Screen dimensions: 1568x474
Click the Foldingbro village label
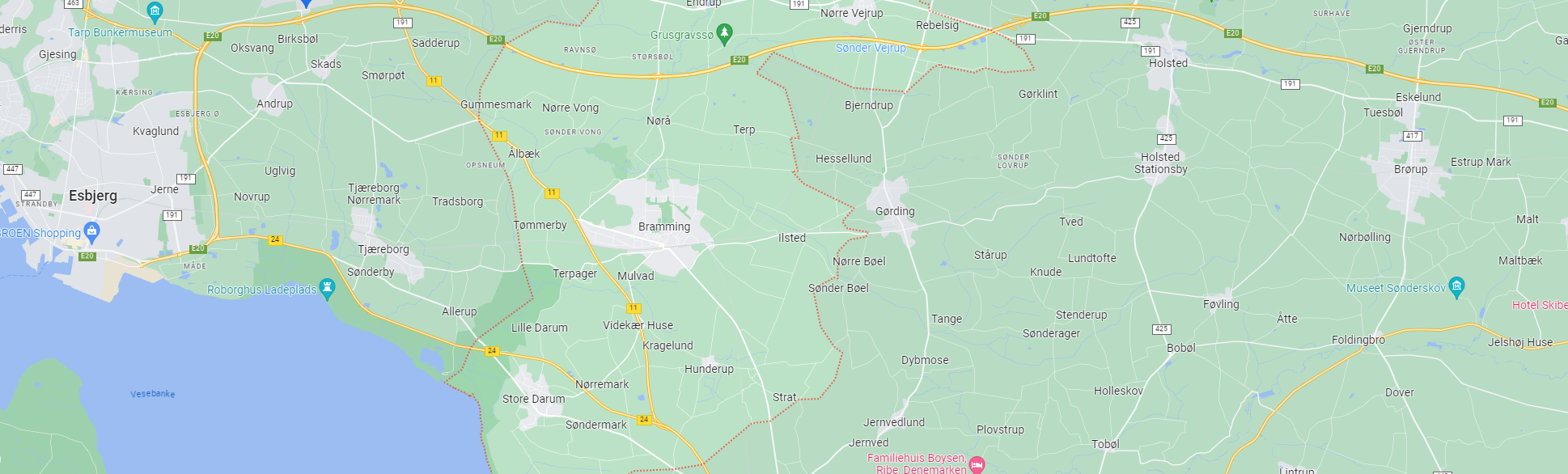click(1358, 340)
